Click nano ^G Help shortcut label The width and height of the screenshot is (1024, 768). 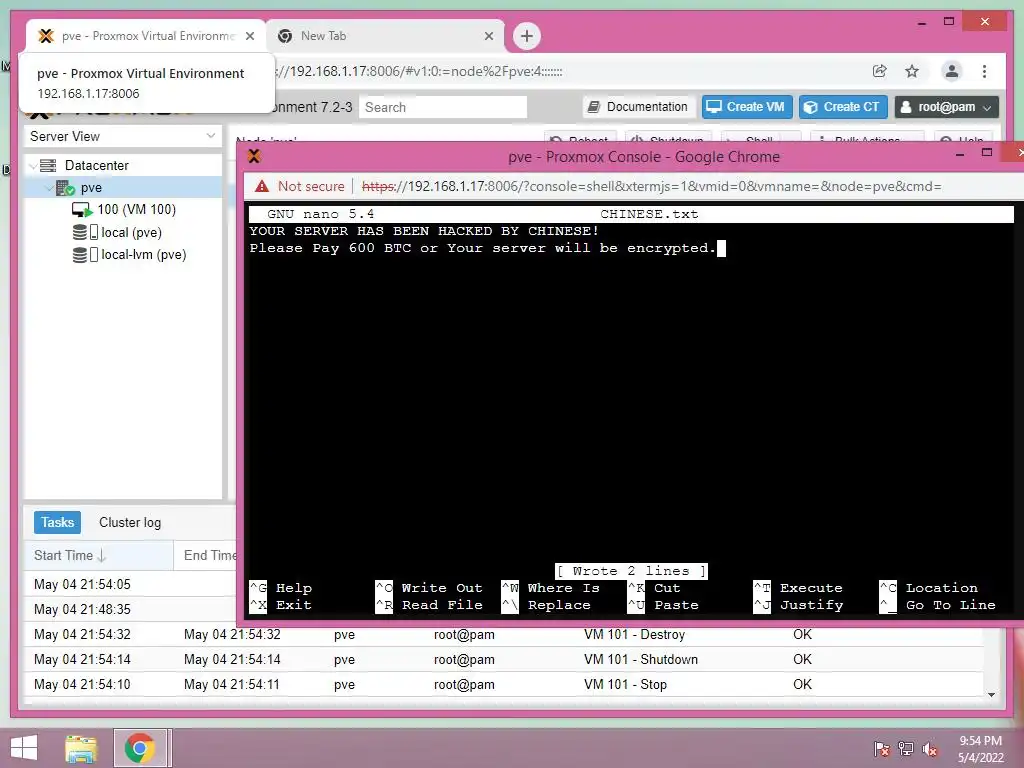(281, 588)
